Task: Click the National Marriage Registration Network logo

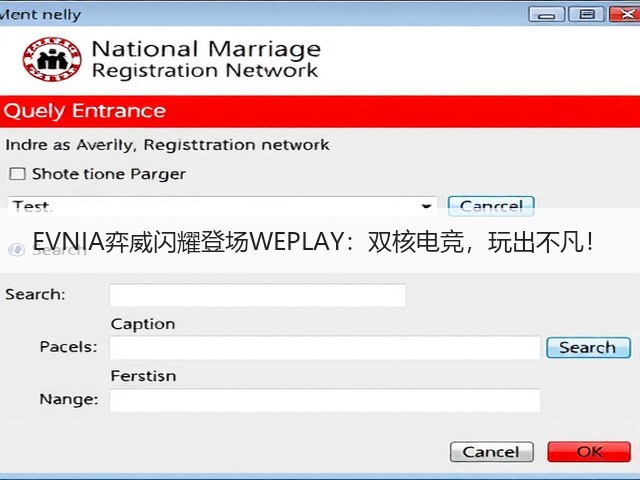Action: coord(52,59)
